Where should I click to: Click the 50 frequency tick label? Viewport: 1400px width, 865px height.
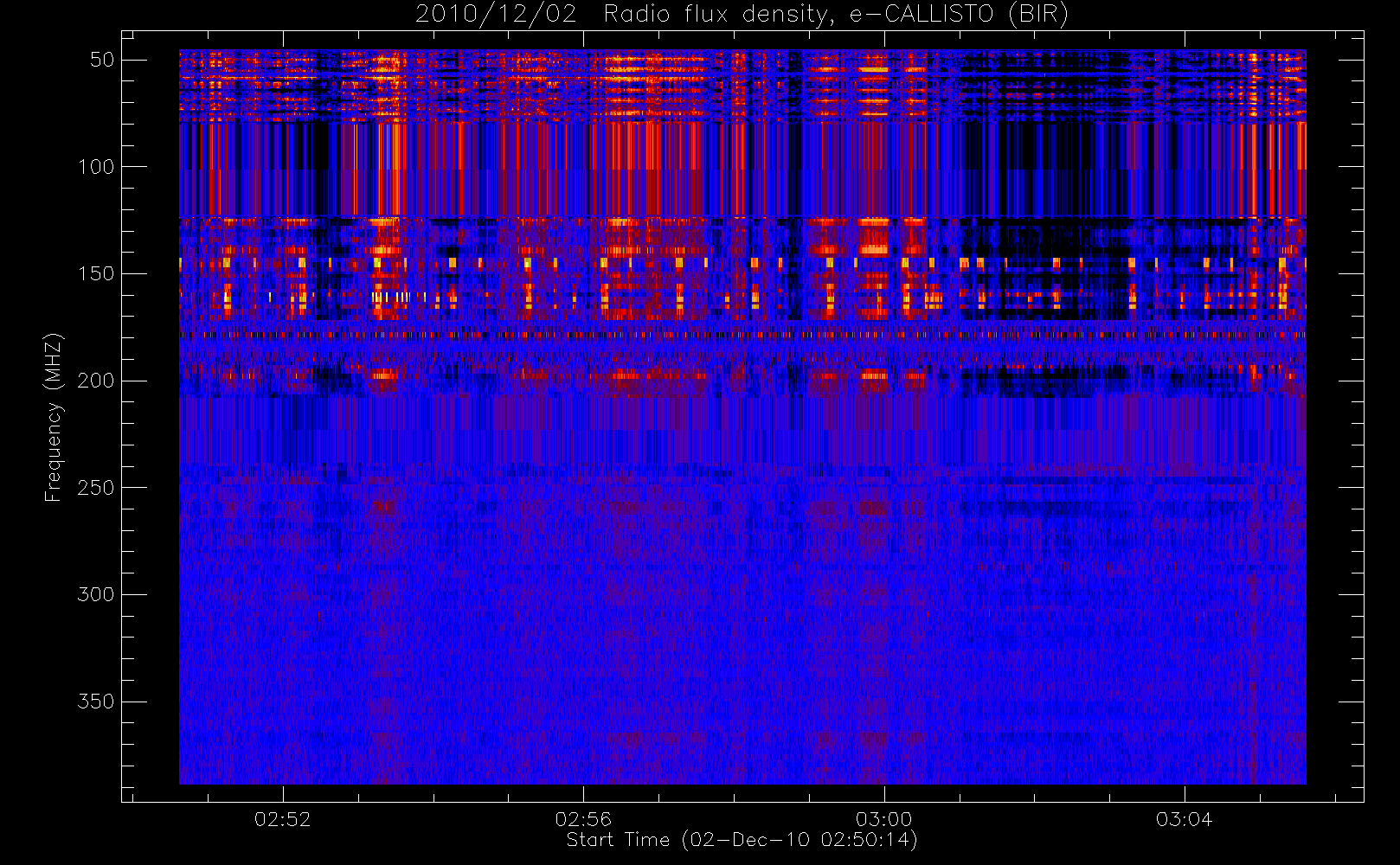tap(102, 60)
